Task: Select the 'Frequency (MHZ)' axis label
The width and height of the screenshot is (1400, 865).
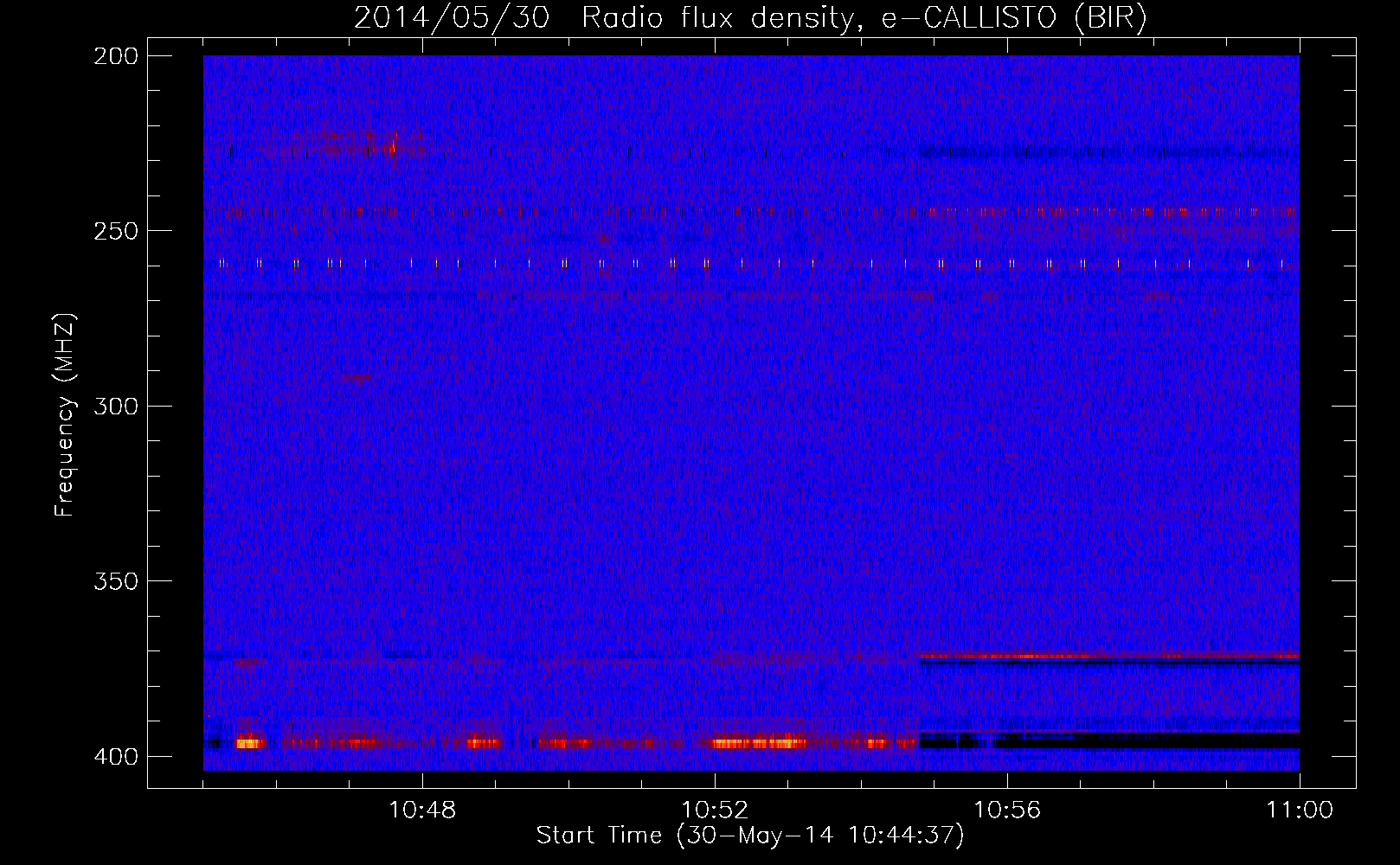Action: pos(65,415)
